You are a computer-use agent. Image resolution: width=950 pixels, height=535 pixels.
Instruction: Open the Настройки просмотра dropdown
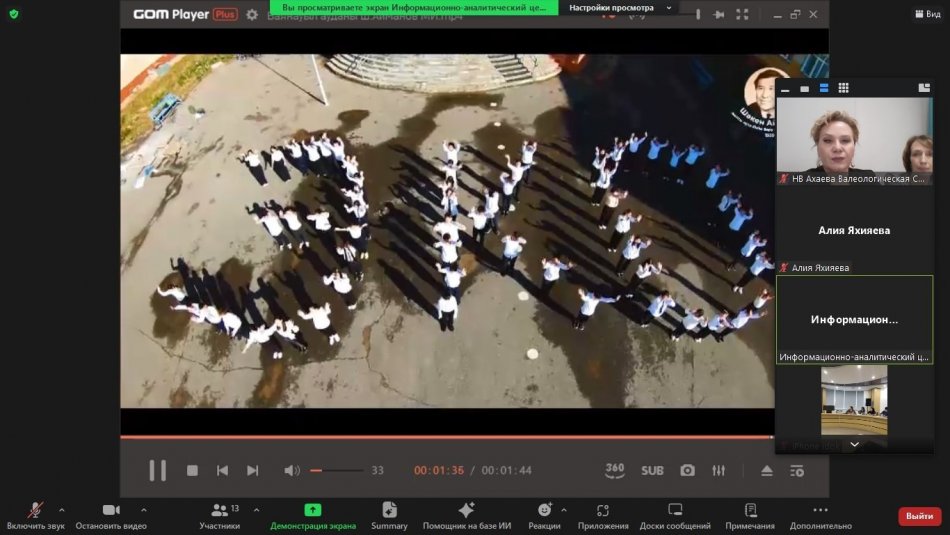pos(619,8)
